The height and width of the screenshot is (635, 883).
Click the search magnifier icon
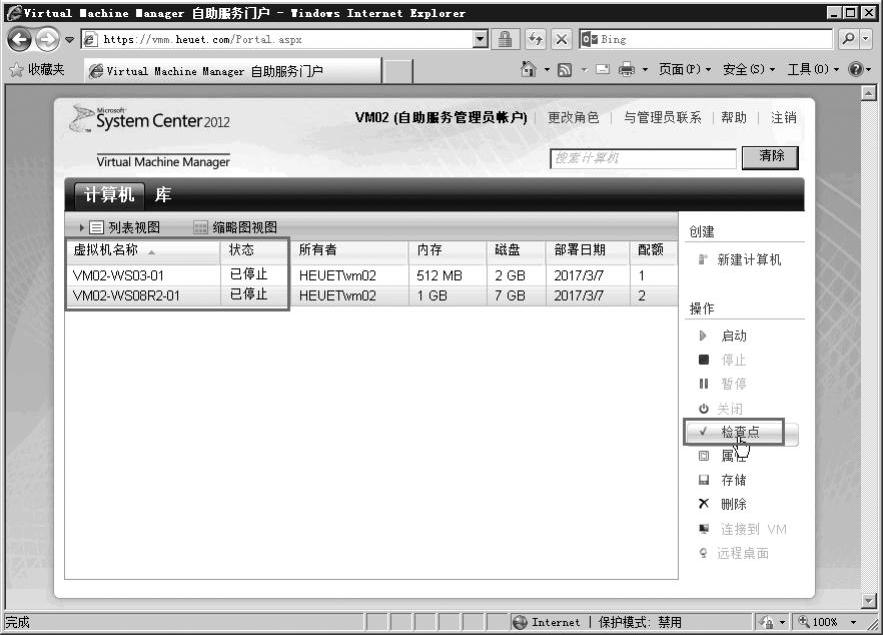pyautogui.click(x=848, y=39)
